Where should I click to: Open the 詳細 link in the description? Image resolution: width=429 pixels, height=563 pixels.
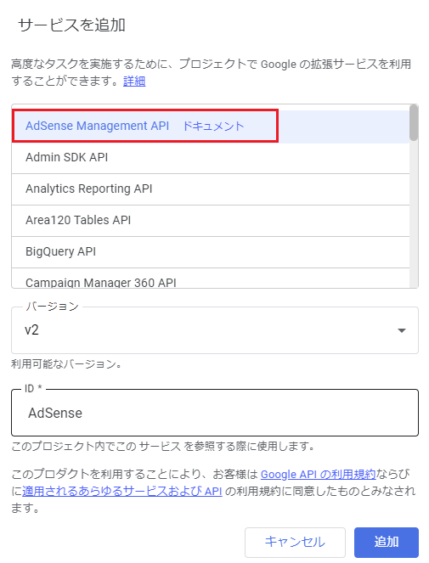pyautogui.click(x=134, y=82)
